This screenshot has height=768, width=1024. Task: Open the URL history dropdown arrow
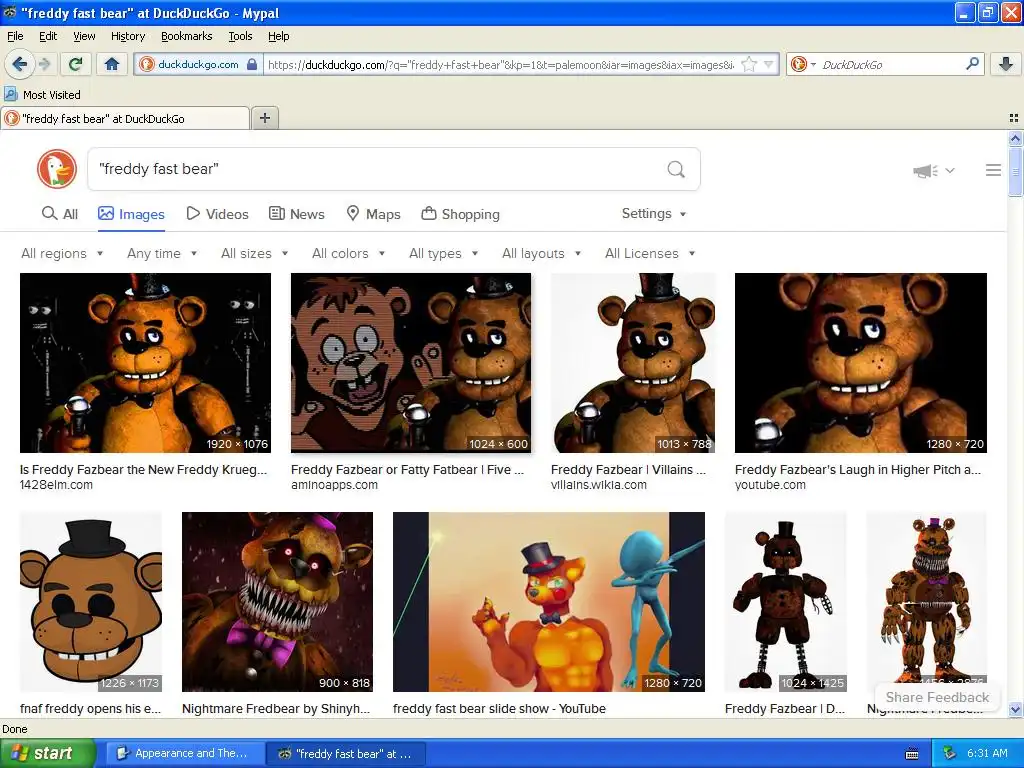coord(768,64)
